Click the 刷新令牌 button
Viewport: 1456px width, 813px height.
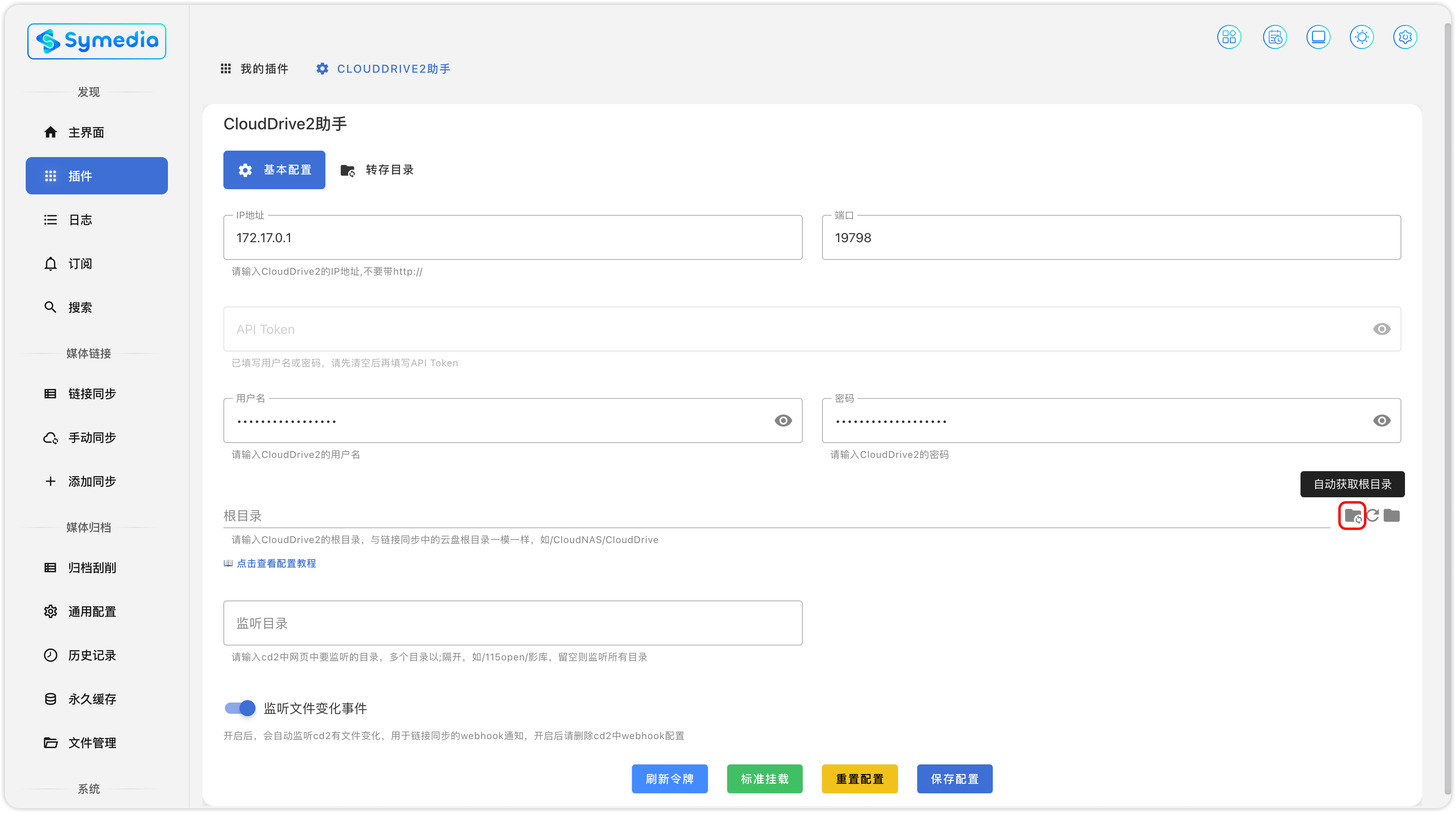pyautogui.click(x=669, y=778)
